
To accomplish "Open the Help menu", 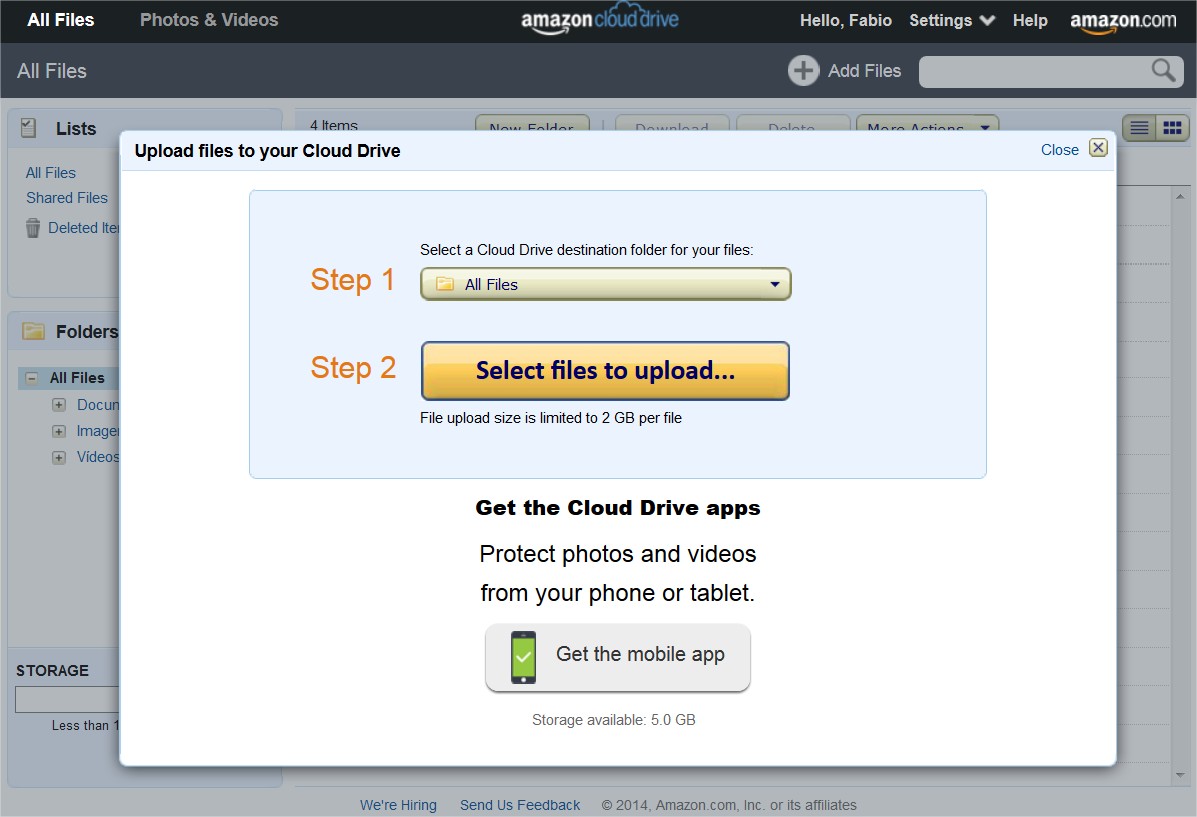I will [x=1030, y=21].
